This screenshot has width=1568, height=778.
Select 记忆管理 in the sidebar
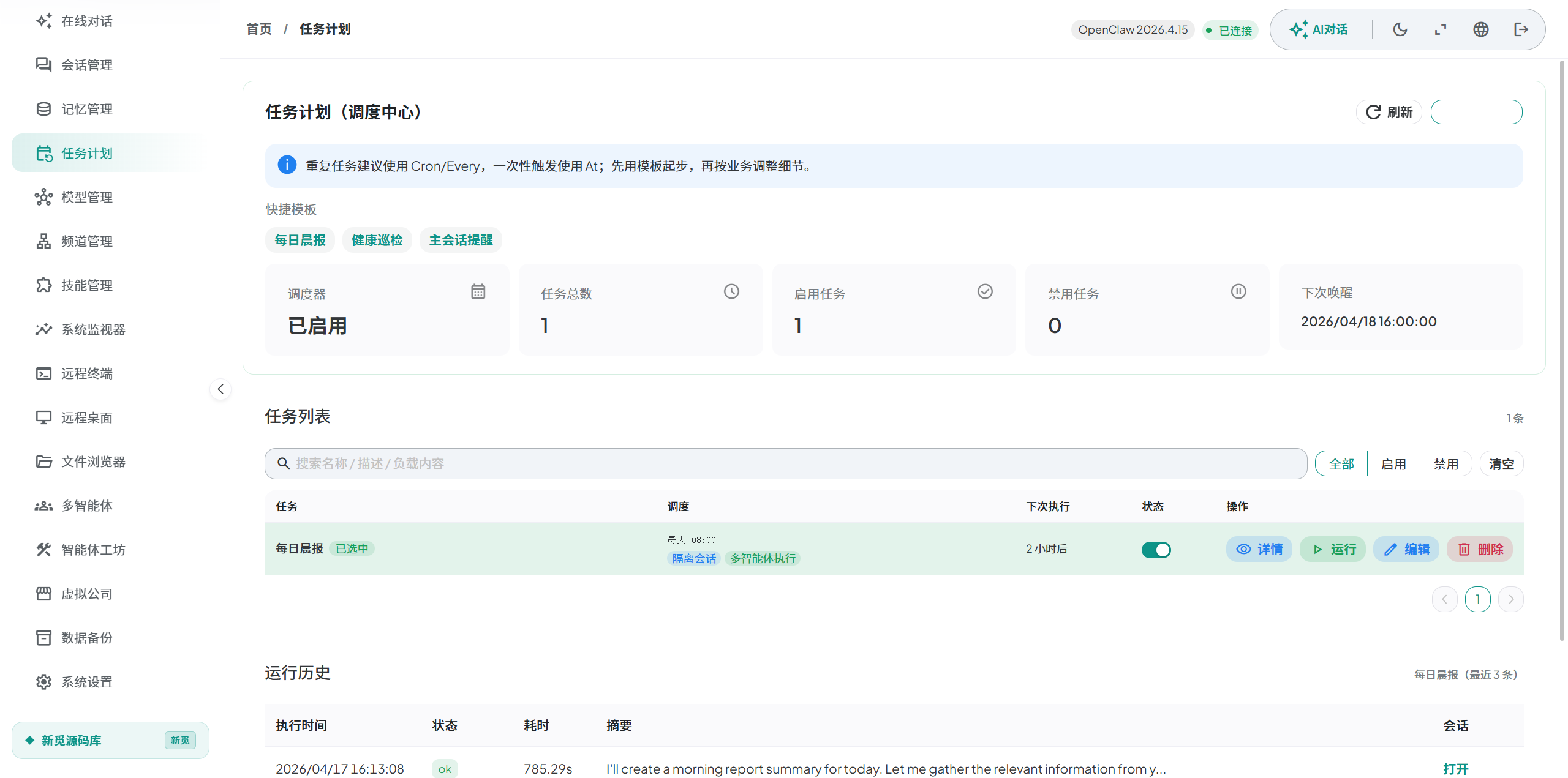tap(86, 108)
